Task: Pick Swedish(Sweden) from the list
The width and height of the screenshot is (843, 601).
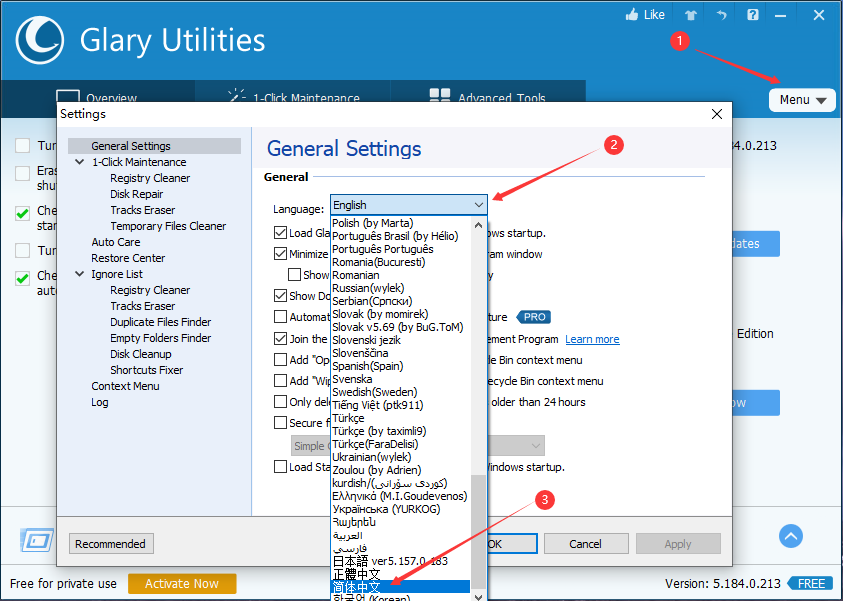Action: click(x=401, y=392)
